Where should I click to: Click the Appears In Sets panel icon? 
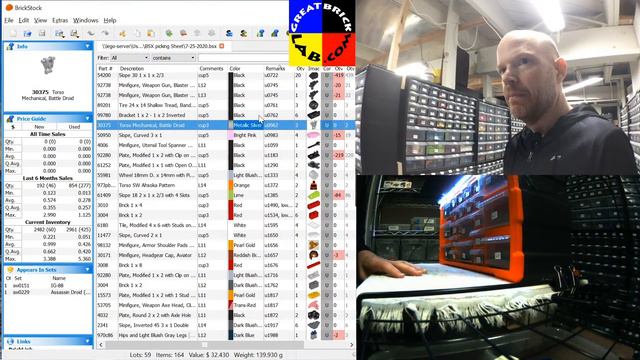(10, 270)
